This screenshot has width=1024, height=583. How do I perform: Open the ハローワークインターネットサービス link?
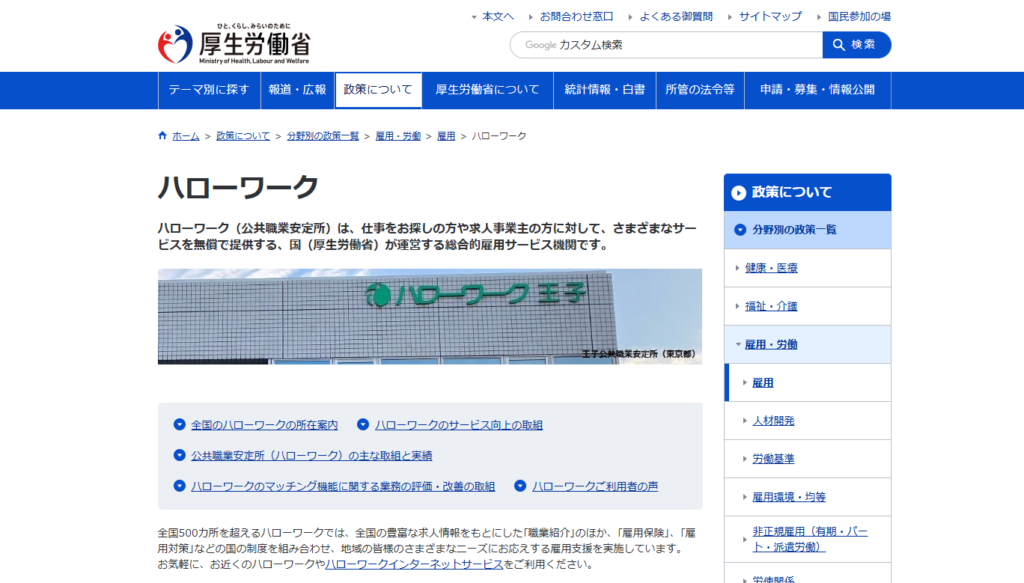414,564
